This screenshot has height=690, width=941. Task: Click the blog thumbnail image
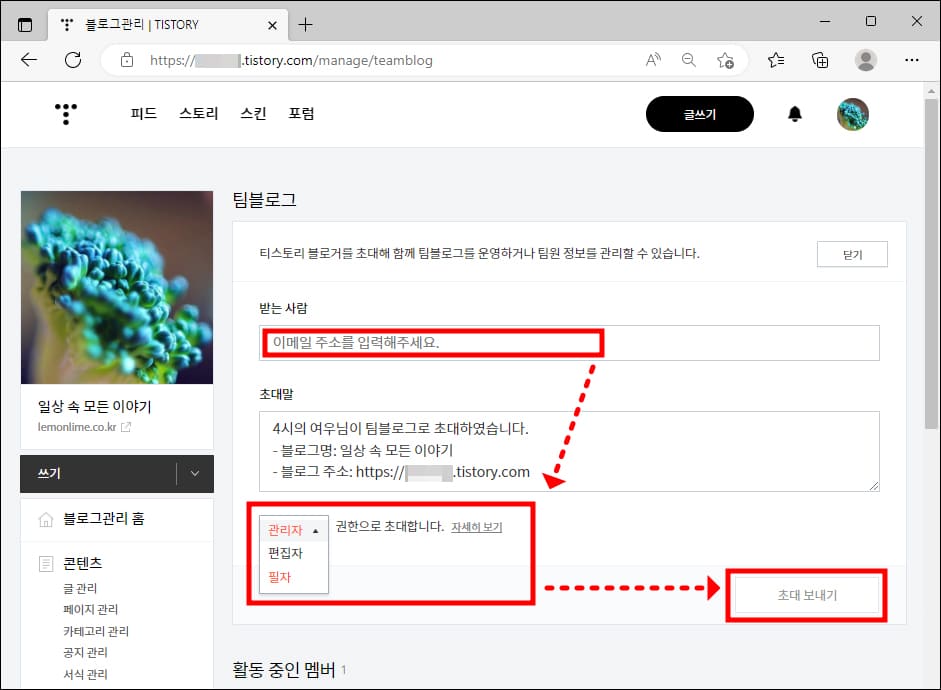(116, 287)
